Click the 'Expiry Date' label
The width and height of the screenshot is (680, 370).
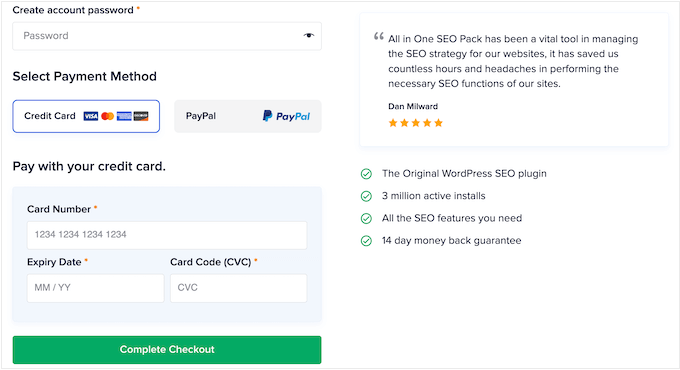pos(54,262)
